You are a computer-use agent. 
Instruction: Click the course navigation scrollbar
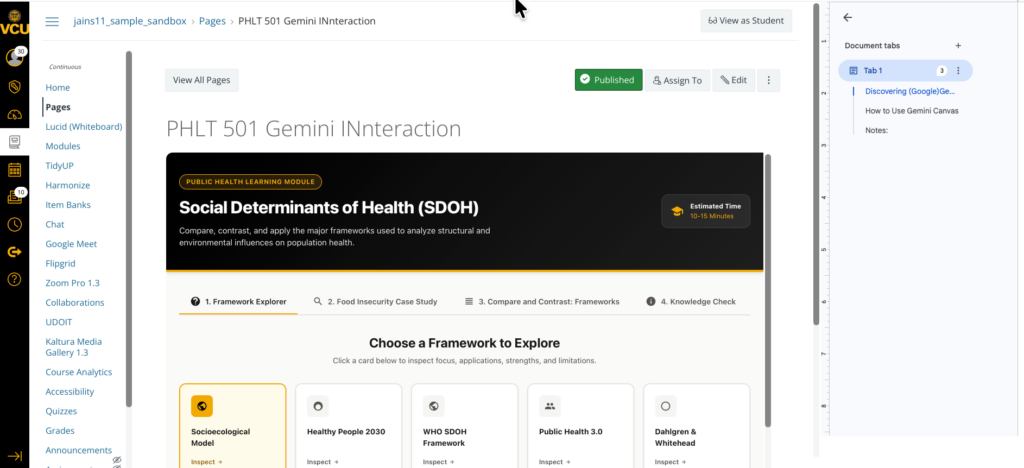(129, 228)
